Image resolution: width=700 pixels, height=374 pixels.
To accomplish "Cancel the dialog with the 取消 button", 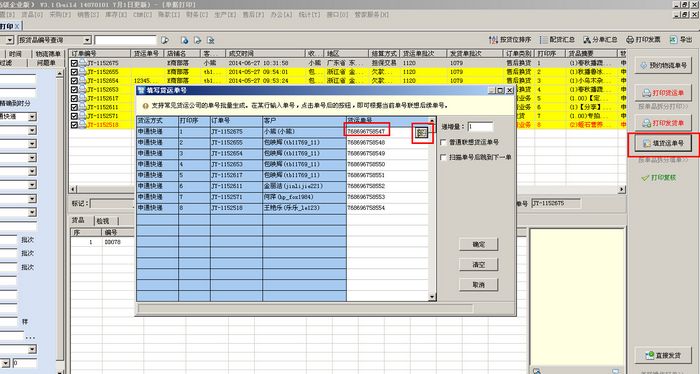I will point(479,285).
